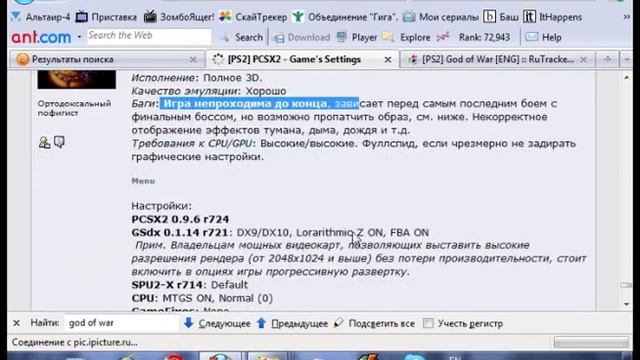The image size is (640, 360).
Task: Open the Приставка bookmark
Action: tap(107, 17)
